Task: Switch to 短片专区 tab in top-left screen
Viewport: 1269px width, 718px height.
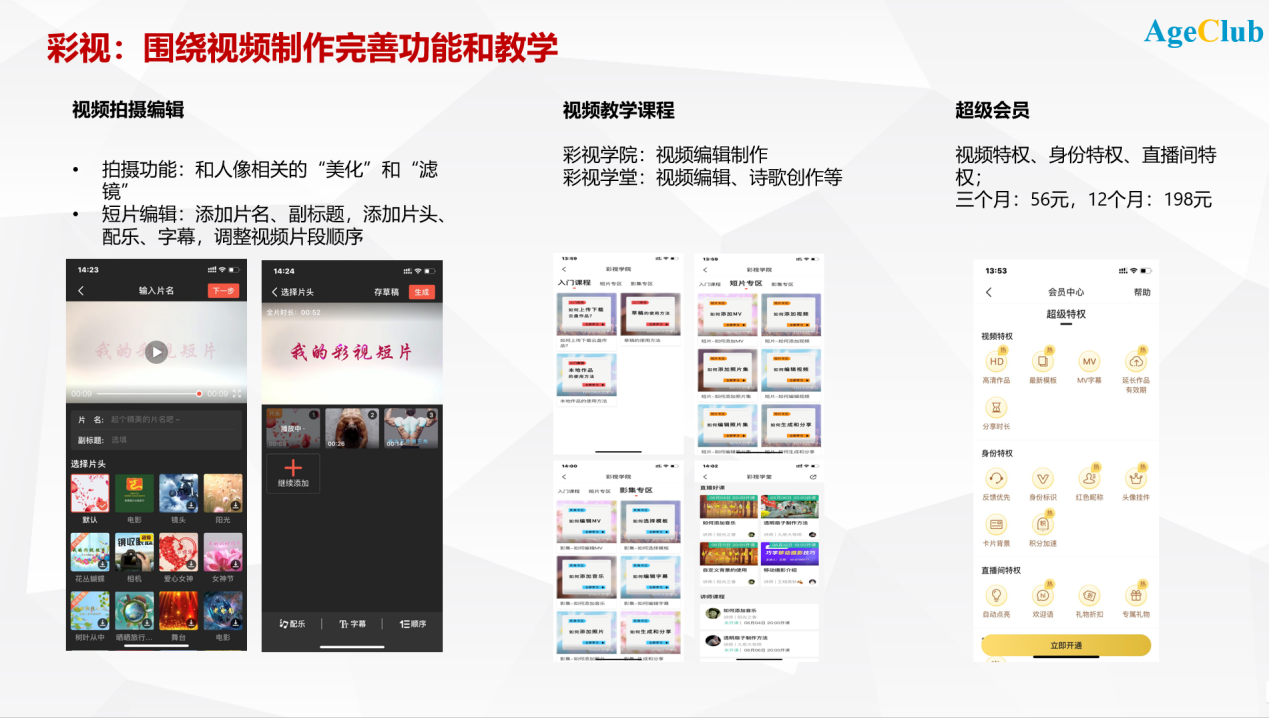Action: (x=610, y=284)
